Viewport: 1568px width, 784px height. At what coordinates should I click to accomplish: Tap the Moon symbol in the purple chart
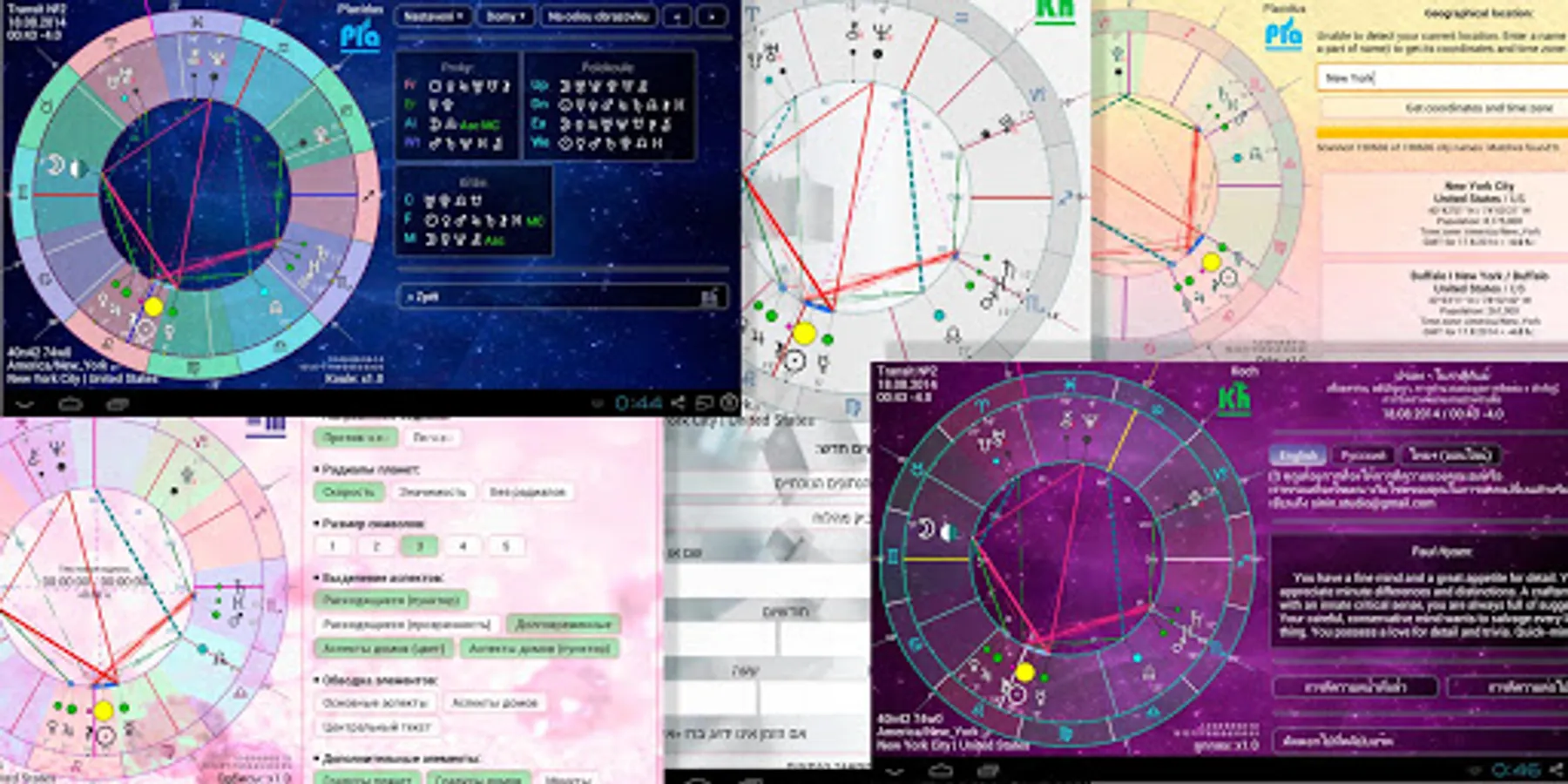925,528
